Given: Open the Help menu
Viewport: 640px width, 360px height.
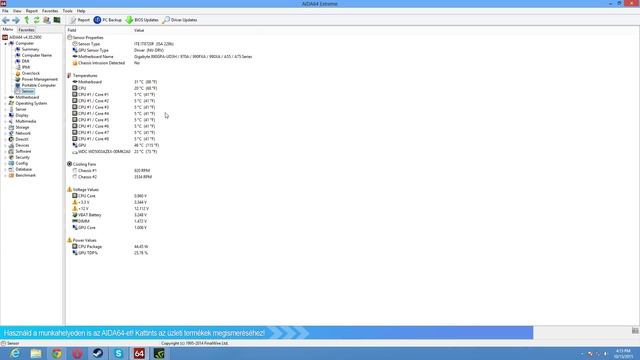Looking at the screenshot, I should [81, 11].
